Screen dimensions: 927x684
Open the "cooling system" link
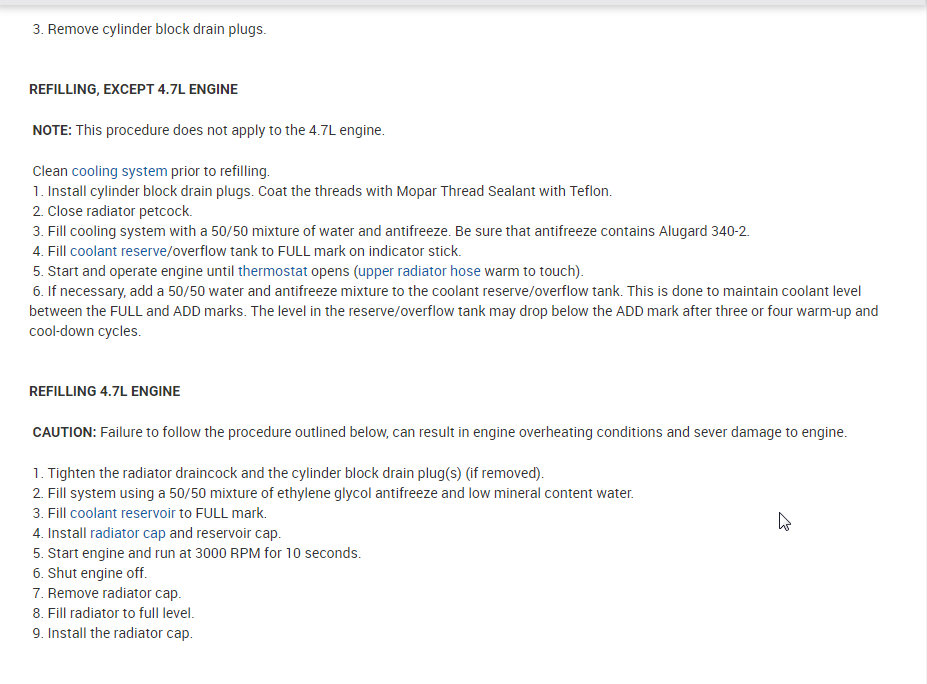tap(119, 171)
